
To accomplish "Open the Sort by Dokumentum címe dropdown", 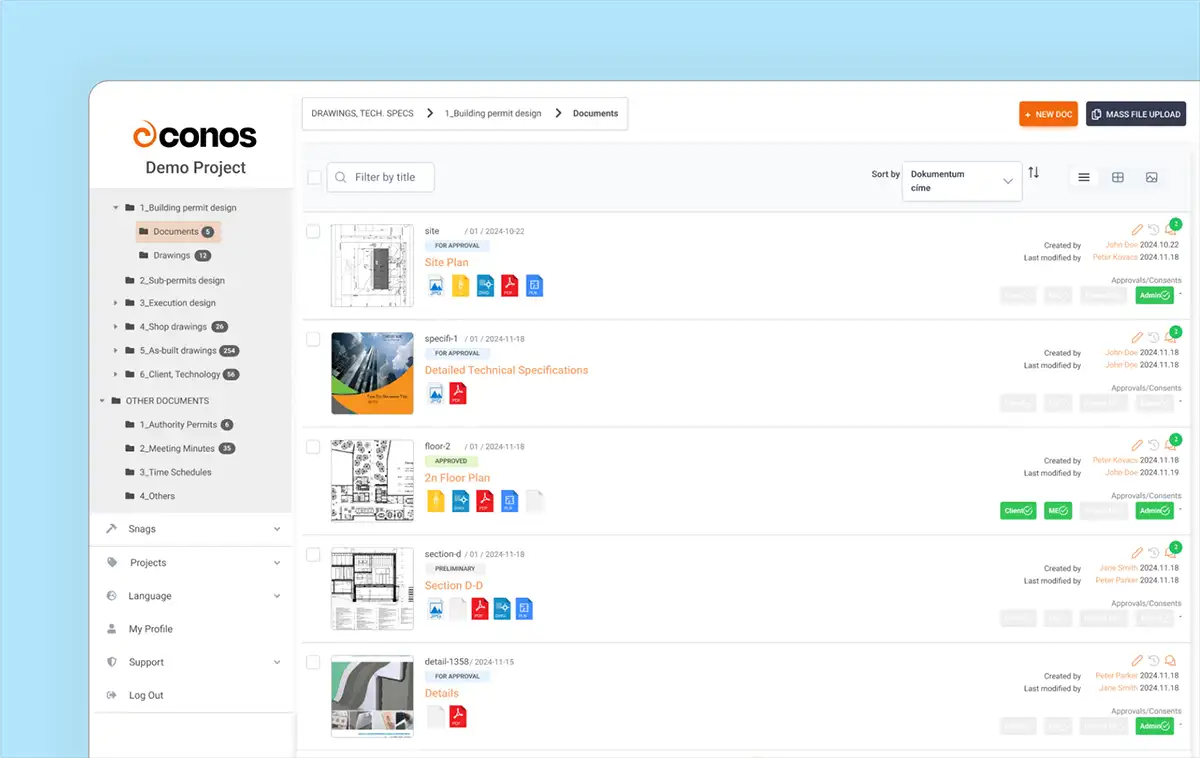I will (x=962, y=181).
